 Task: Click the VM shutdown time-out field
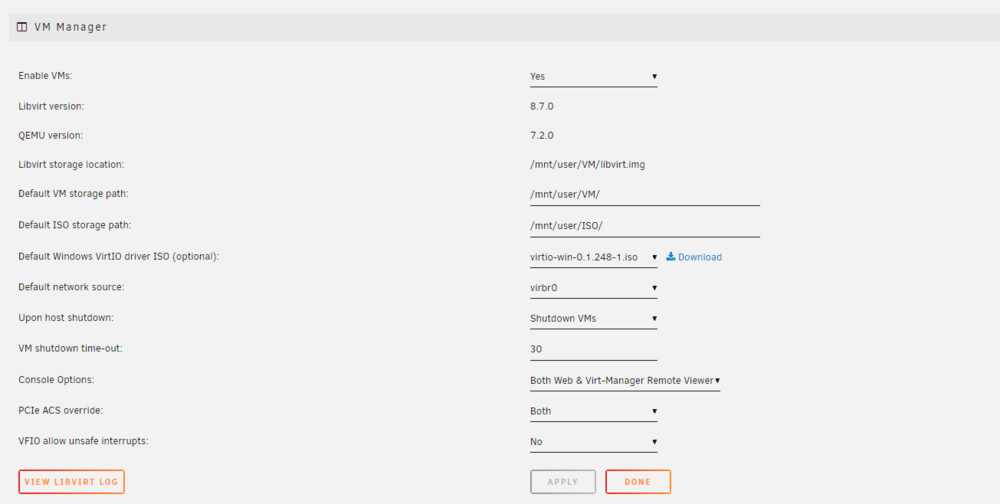(x=593, y=350)
